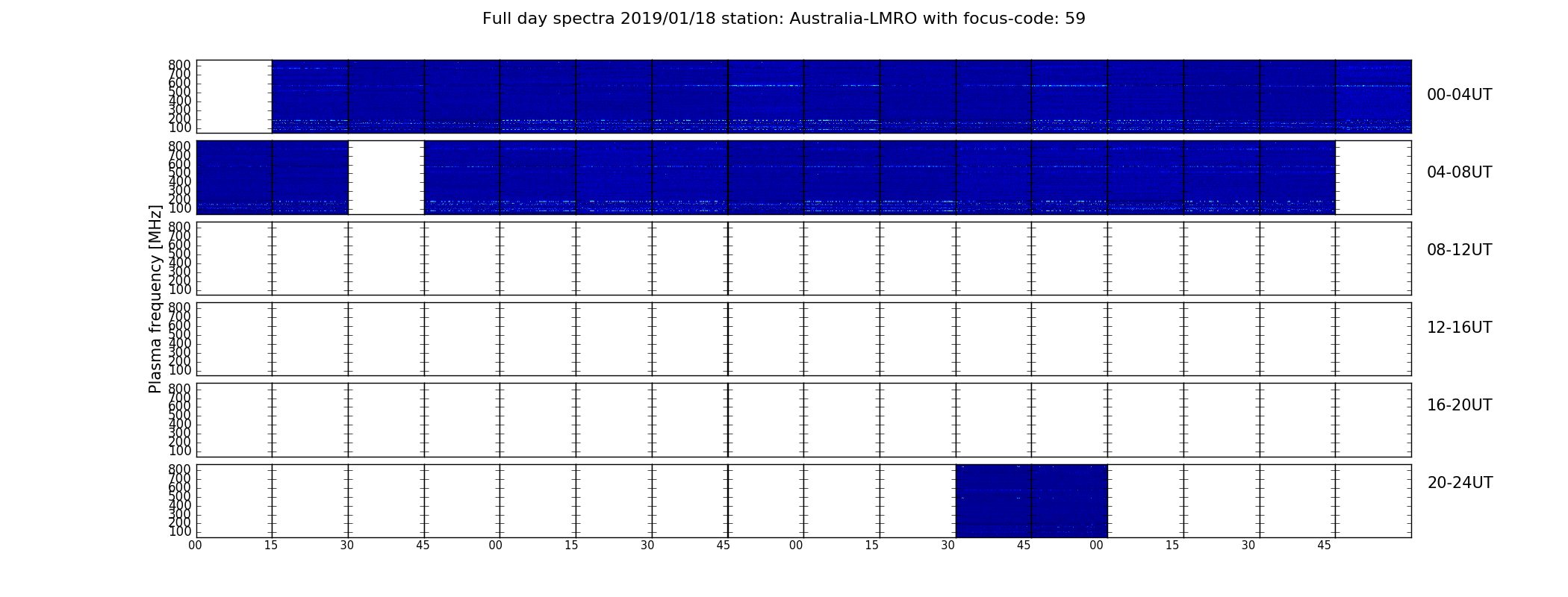Select the '20-24UT' panel label
1568x597 pixels.
pyautogui.click(x=1460, y=483)
